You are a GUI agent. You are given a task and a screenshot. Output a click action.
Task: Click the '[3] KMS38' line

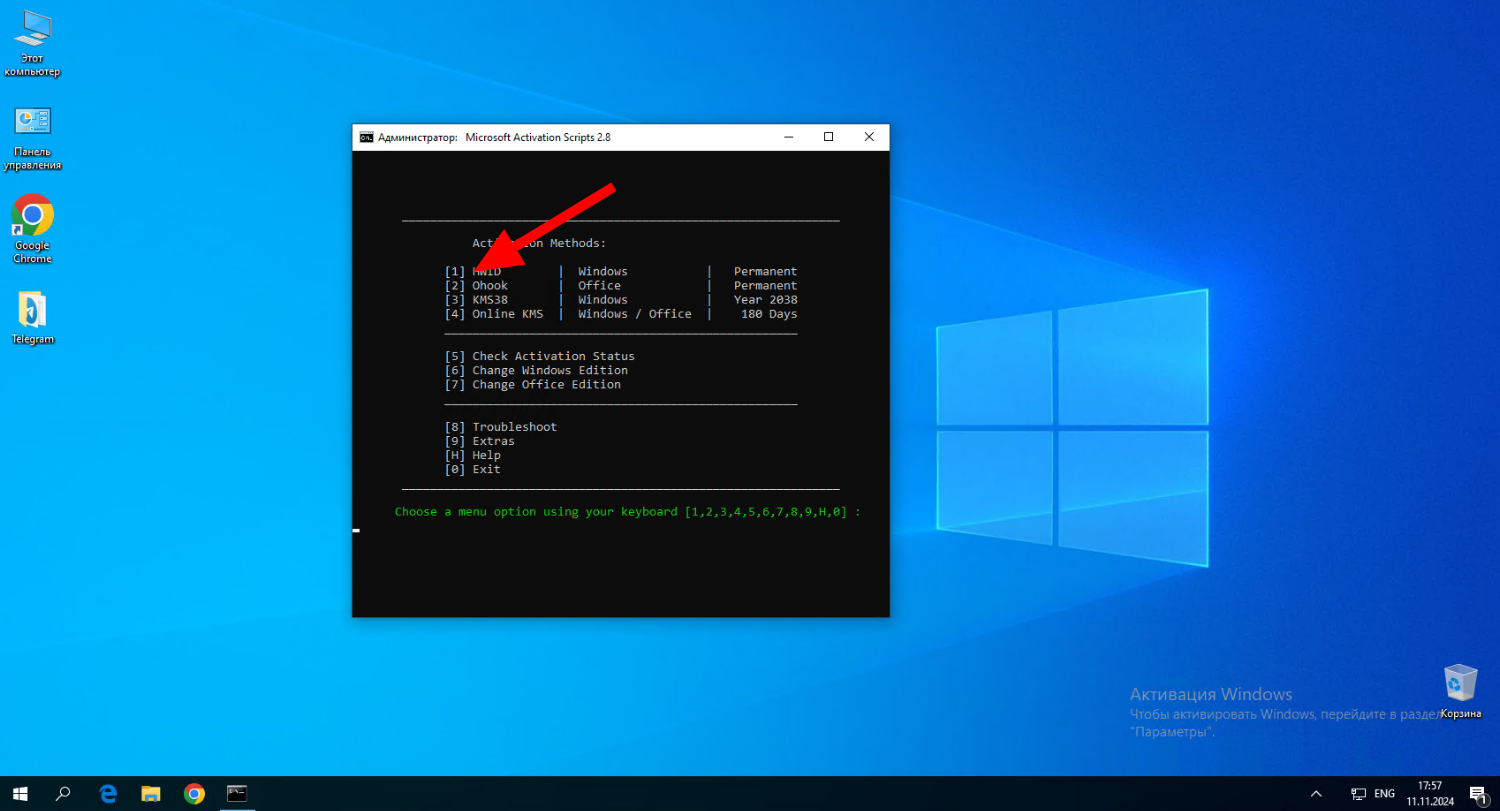(x=621, y=300)
